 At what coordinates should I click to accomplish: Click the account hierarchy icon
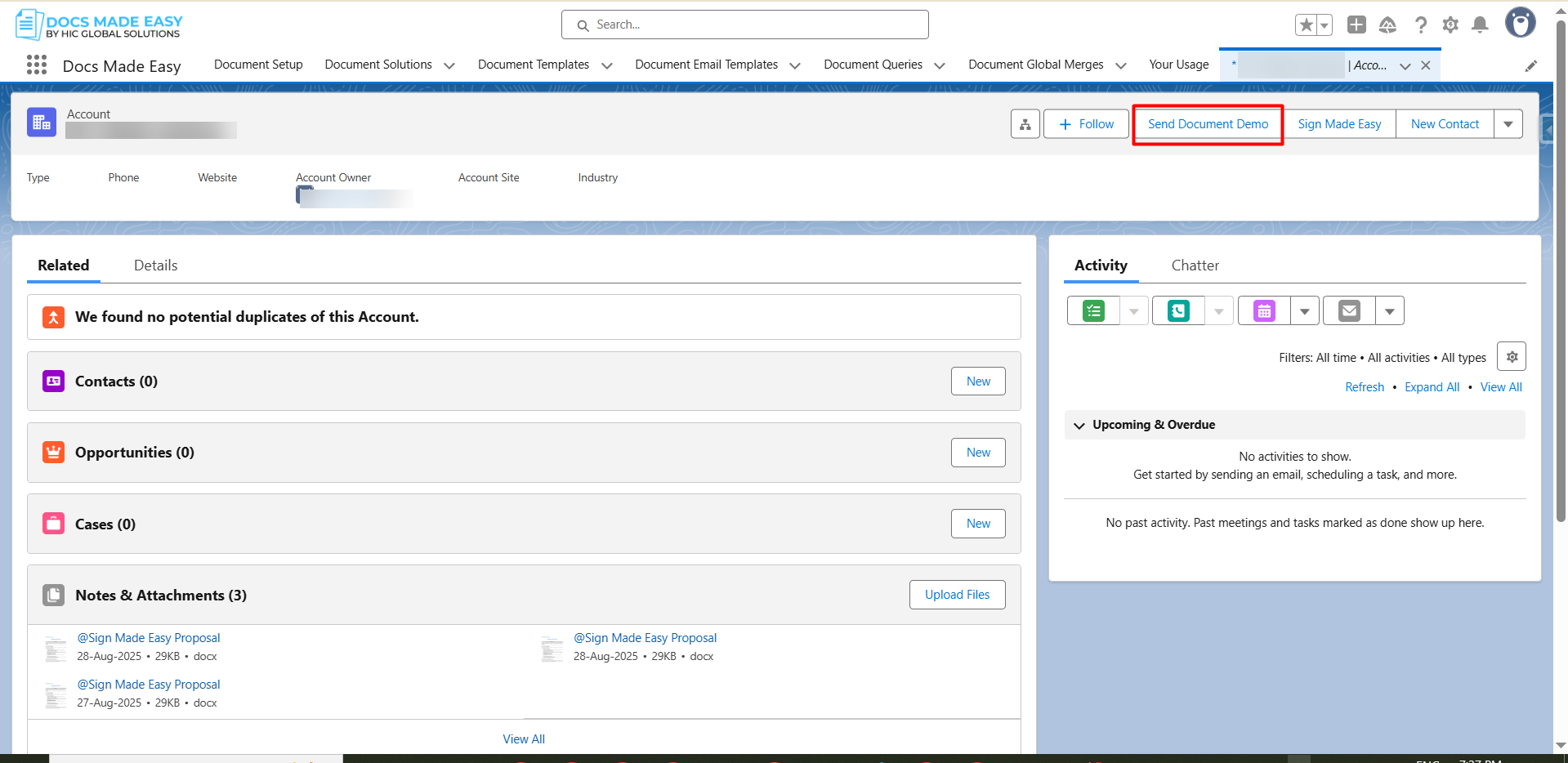(1025, 124)
